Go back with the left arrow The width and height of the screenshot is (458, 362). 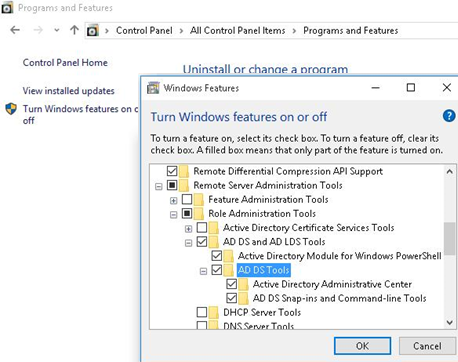pyautogui.click(x=15, y=30)
